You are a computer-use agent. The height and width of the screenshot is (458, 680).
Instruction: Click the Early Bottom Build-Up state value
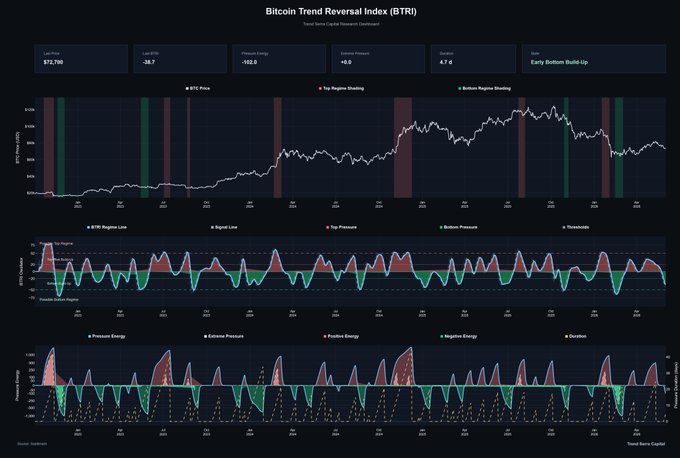[559, 62]
